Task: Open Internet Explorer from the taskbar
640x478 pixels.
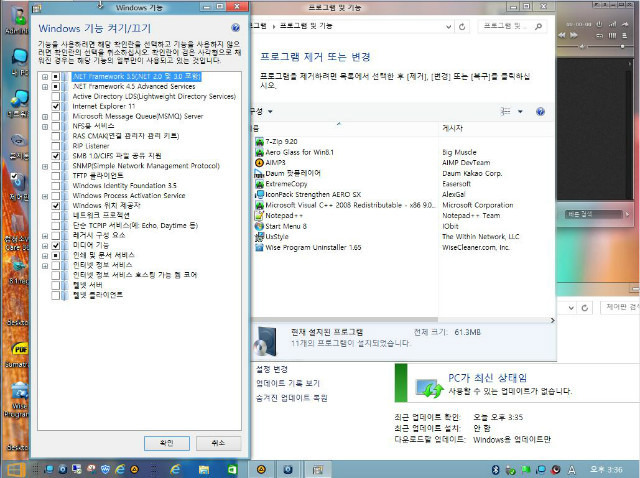Action: [175, 469]
